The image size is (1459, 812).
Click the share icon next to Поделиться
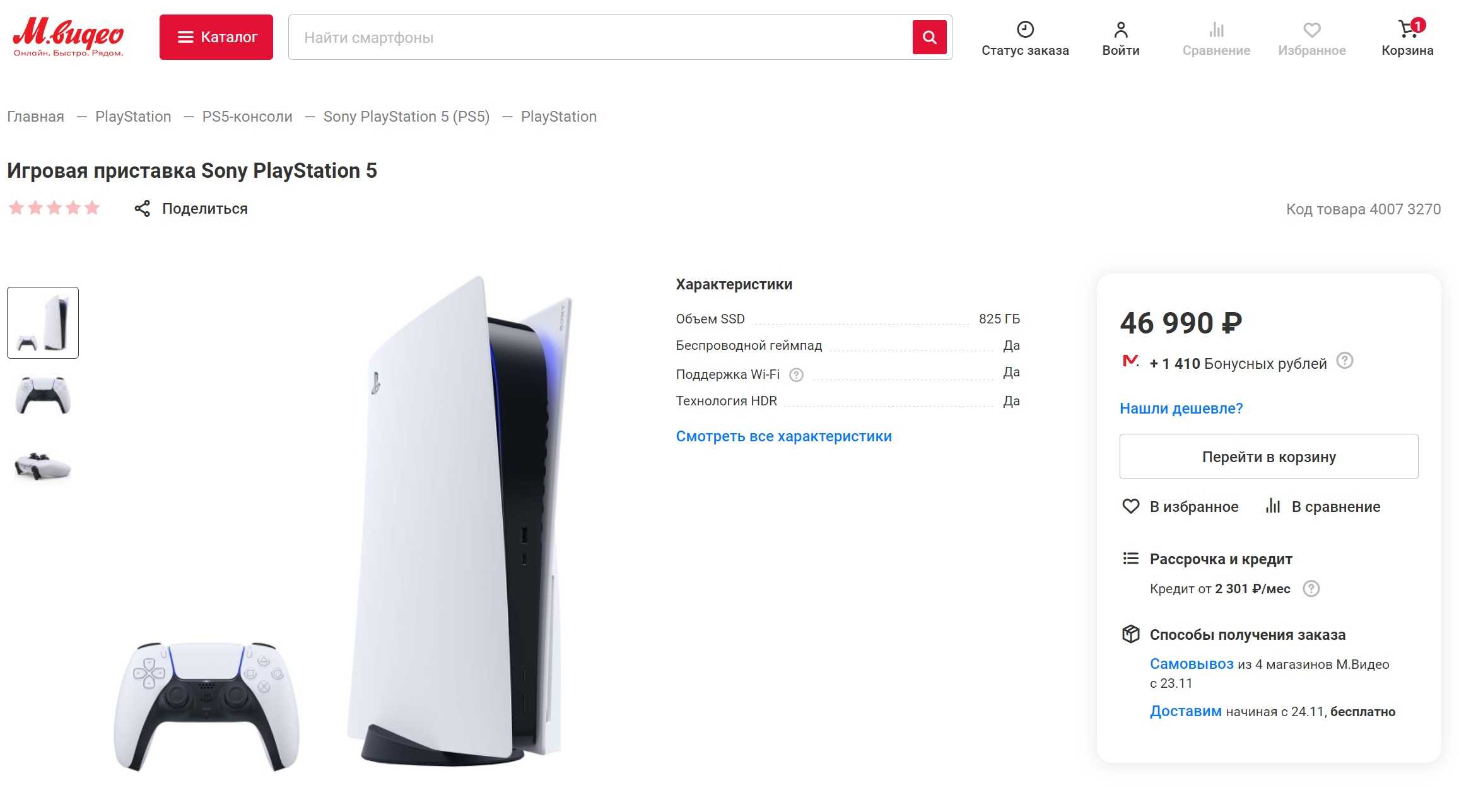[143, 209]
